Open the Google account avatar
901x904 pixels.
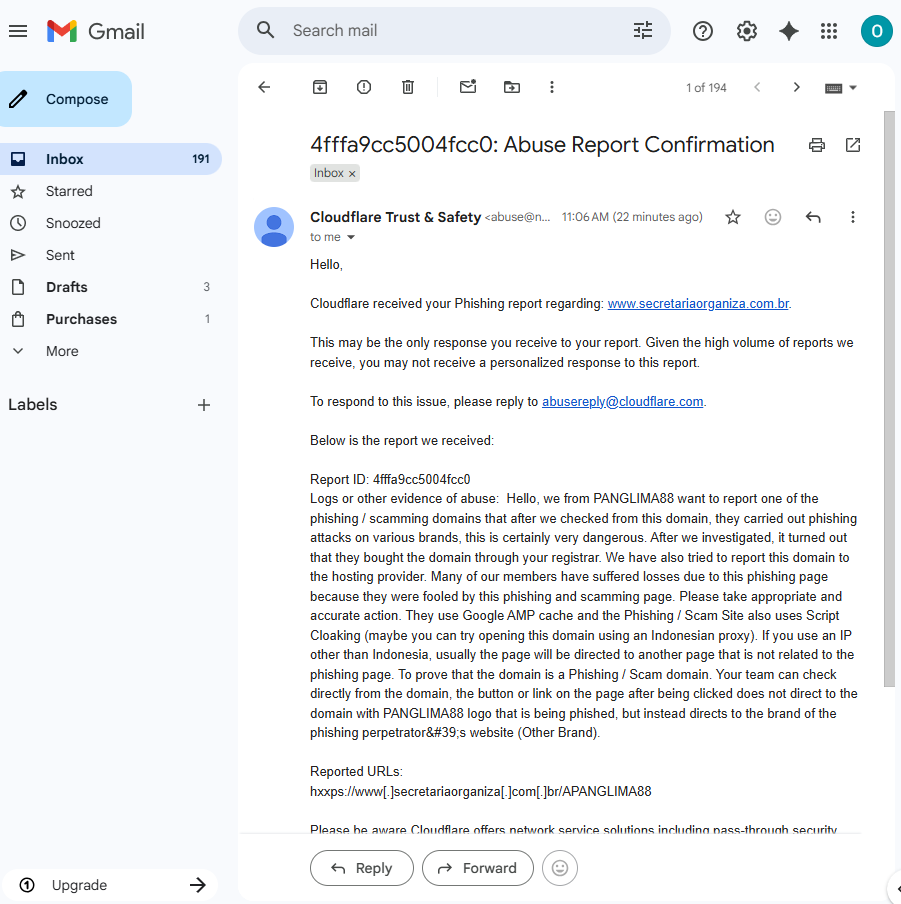click(x=877, y=31)
